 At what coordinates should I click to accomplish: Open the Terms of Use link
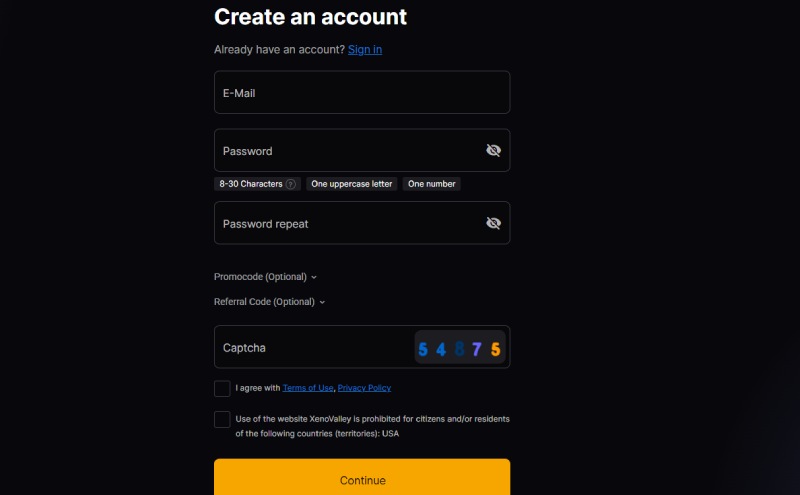pos(308,388)
